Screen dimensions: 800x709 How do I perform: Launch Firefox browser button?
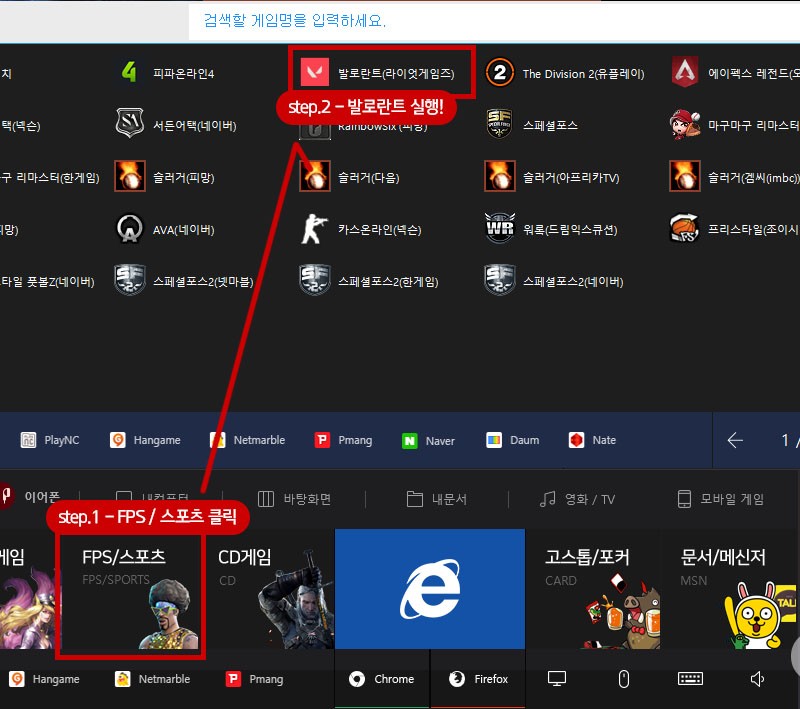478,679
